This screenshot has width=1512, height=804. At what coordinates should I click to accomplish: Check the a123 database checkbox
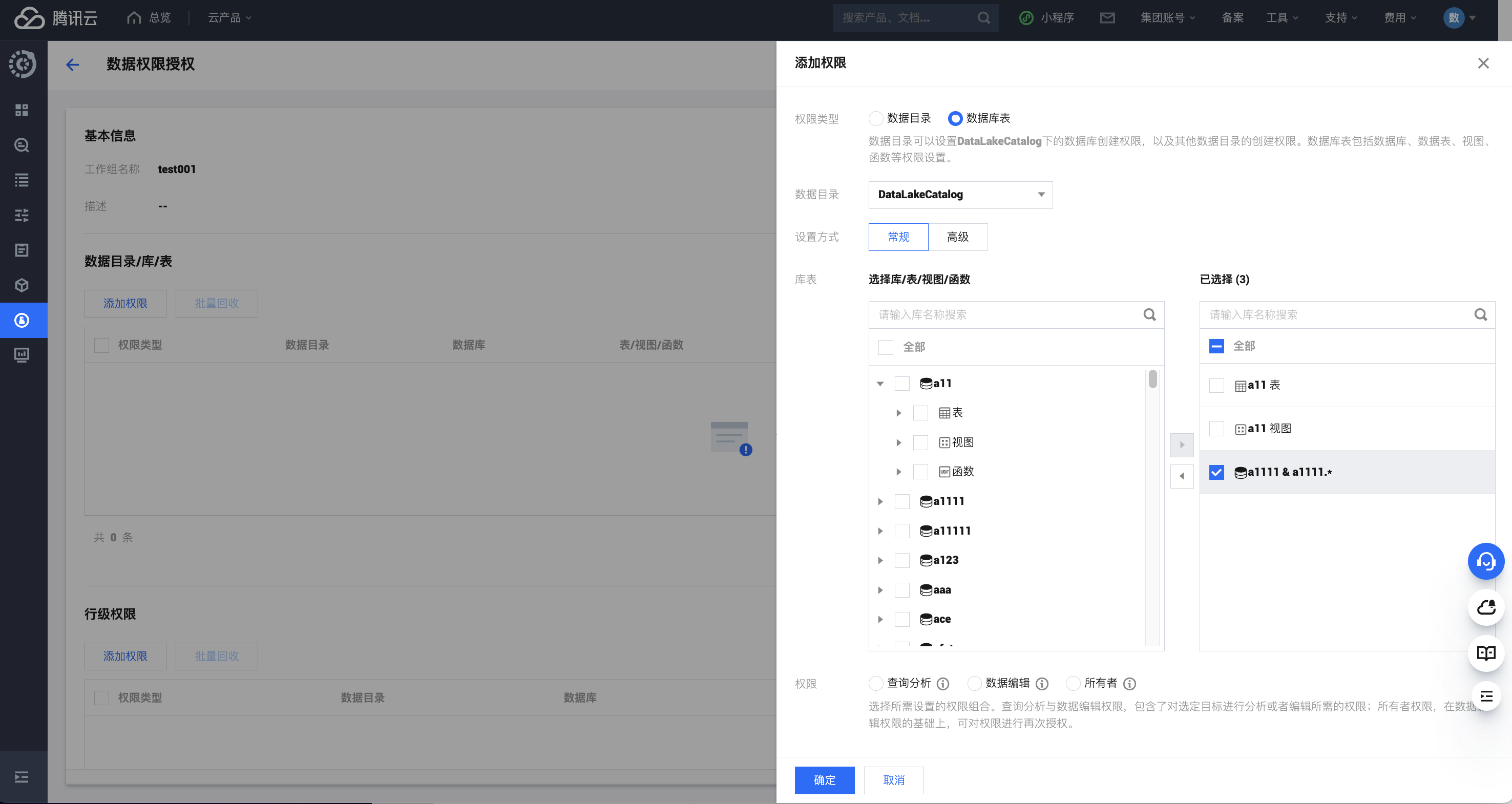point(901,560)
